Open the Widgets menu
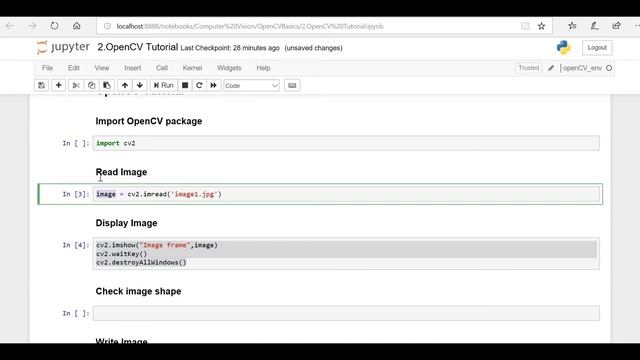This screenshot has width=640, height=360. (229, 68)
